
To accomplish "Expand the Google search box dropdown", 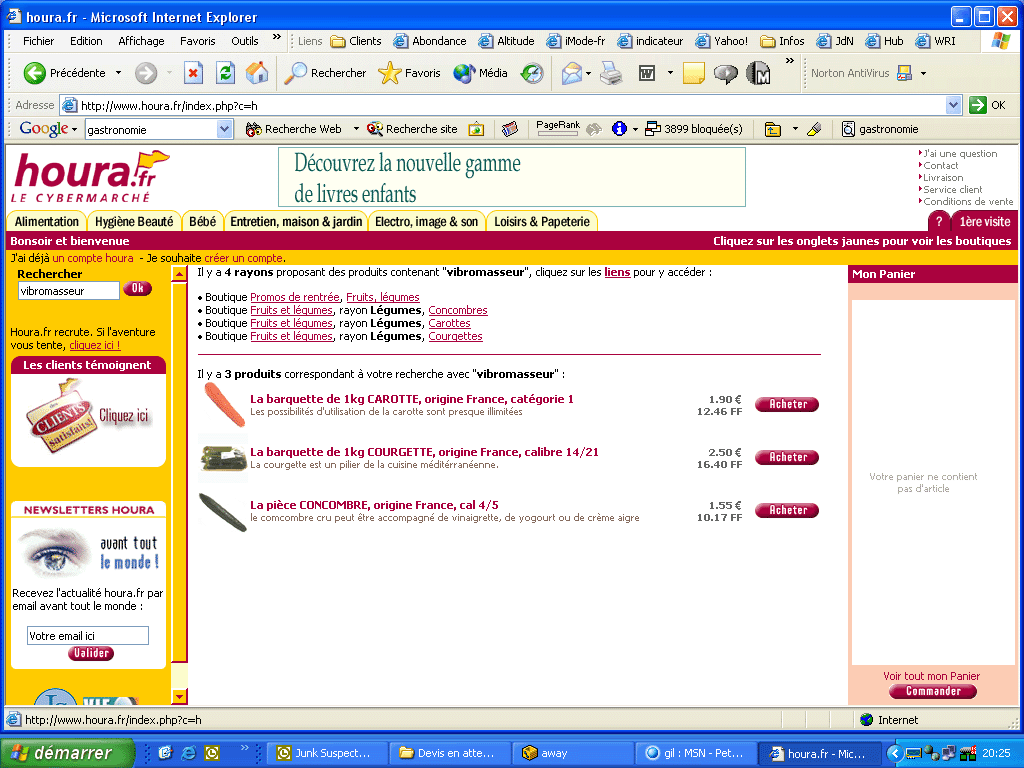I will [x=224, y=129].
